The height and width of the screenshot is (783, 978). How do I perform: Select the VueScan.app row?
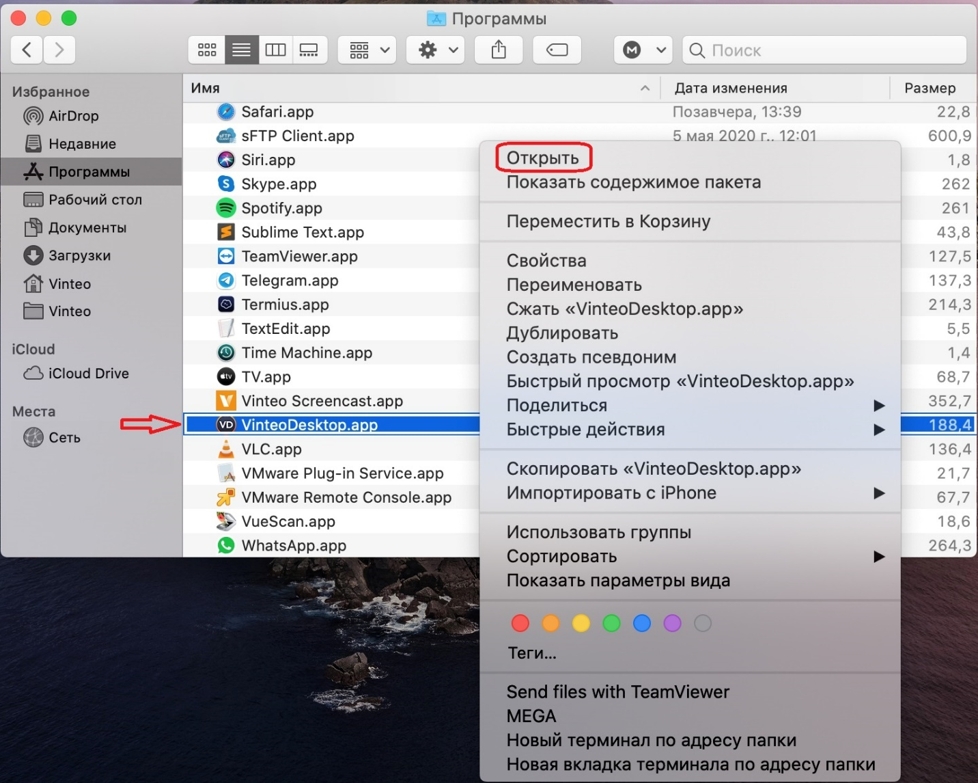[x=331, y=522]
